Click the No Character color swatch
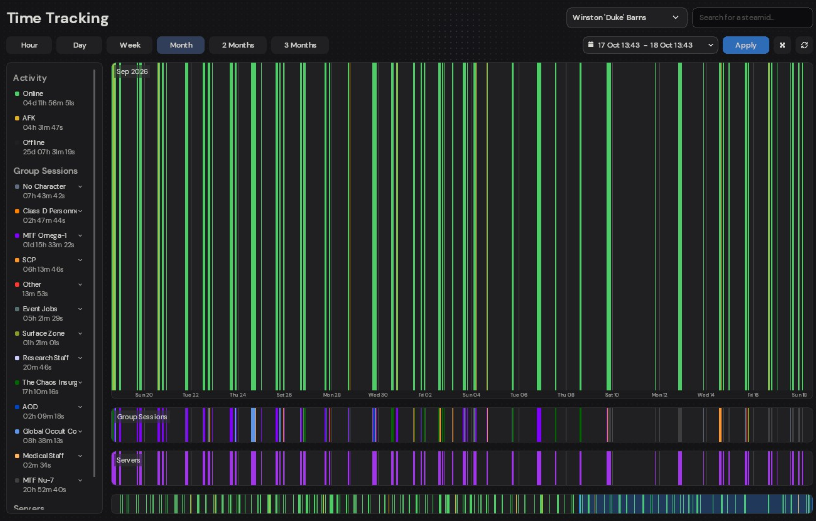 [x=17, y=186]
